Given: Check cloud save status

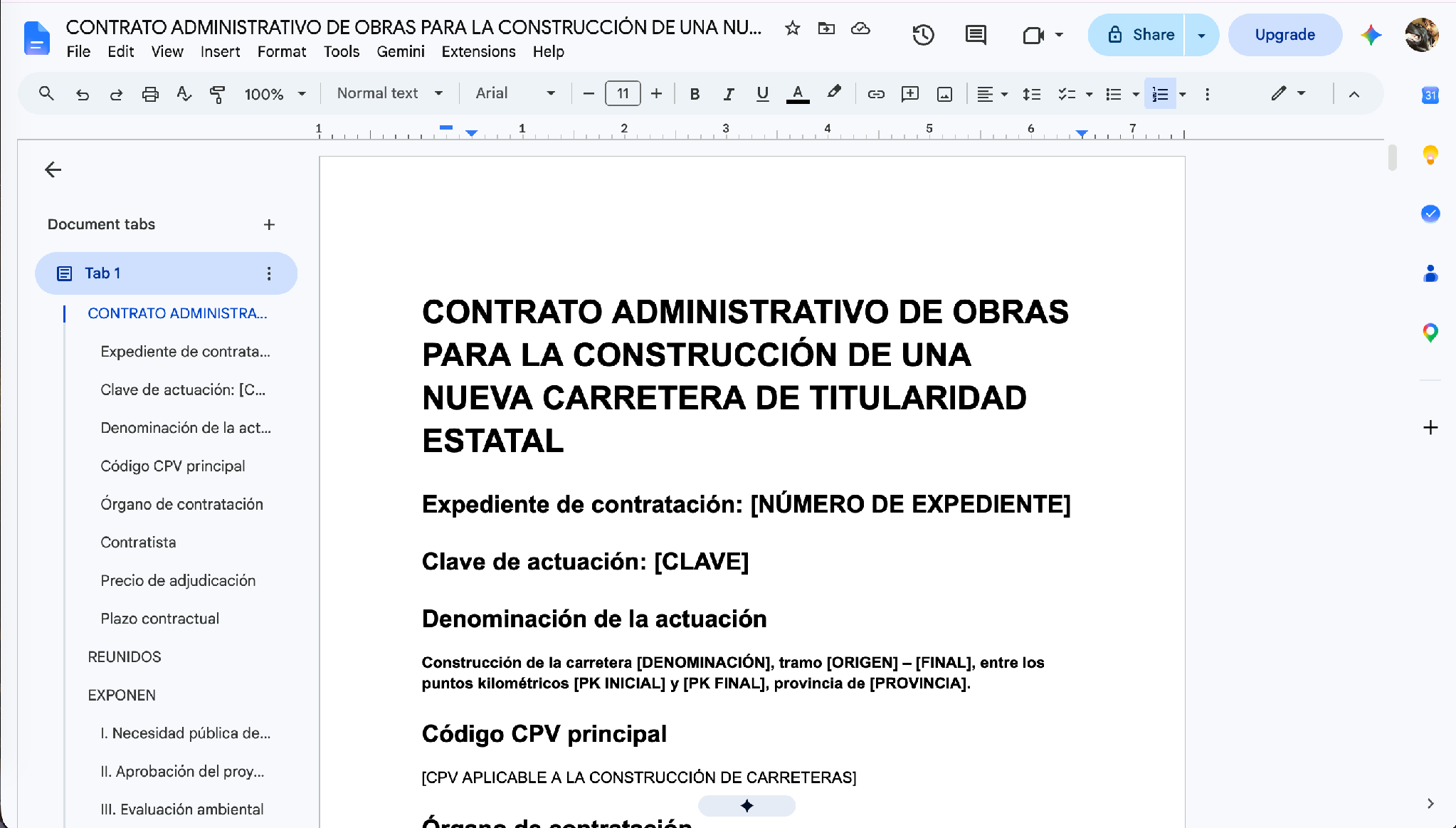Looking at the screenshot, I should (x=860, y=28).
